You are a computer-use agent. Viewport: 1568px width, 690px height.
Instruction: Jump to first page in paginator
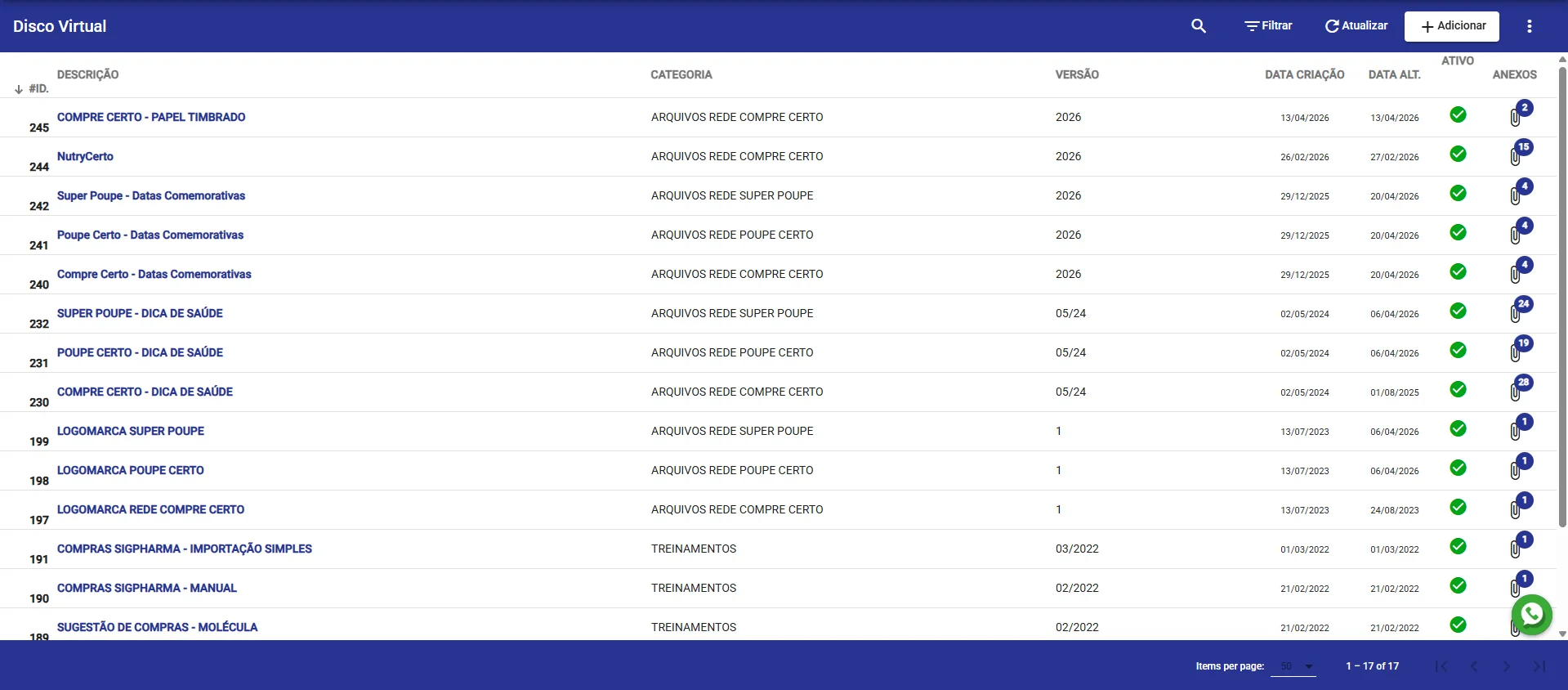1441,666
